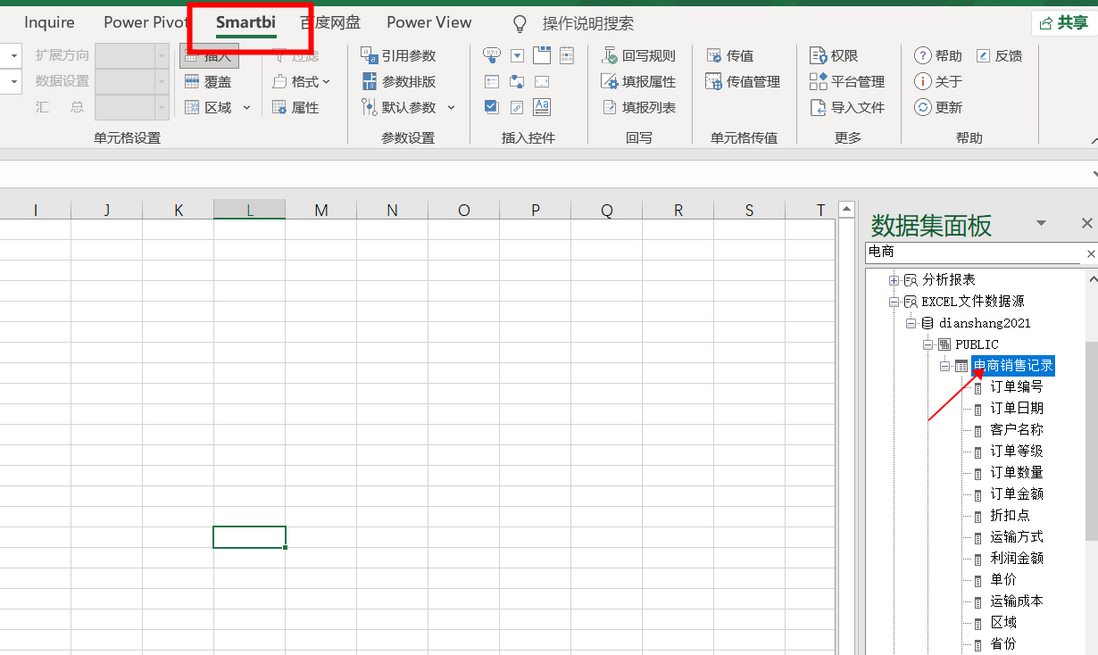
Task: Collapse the EXCEL文件数据源 tree node
Action: (x=894, y=302)
